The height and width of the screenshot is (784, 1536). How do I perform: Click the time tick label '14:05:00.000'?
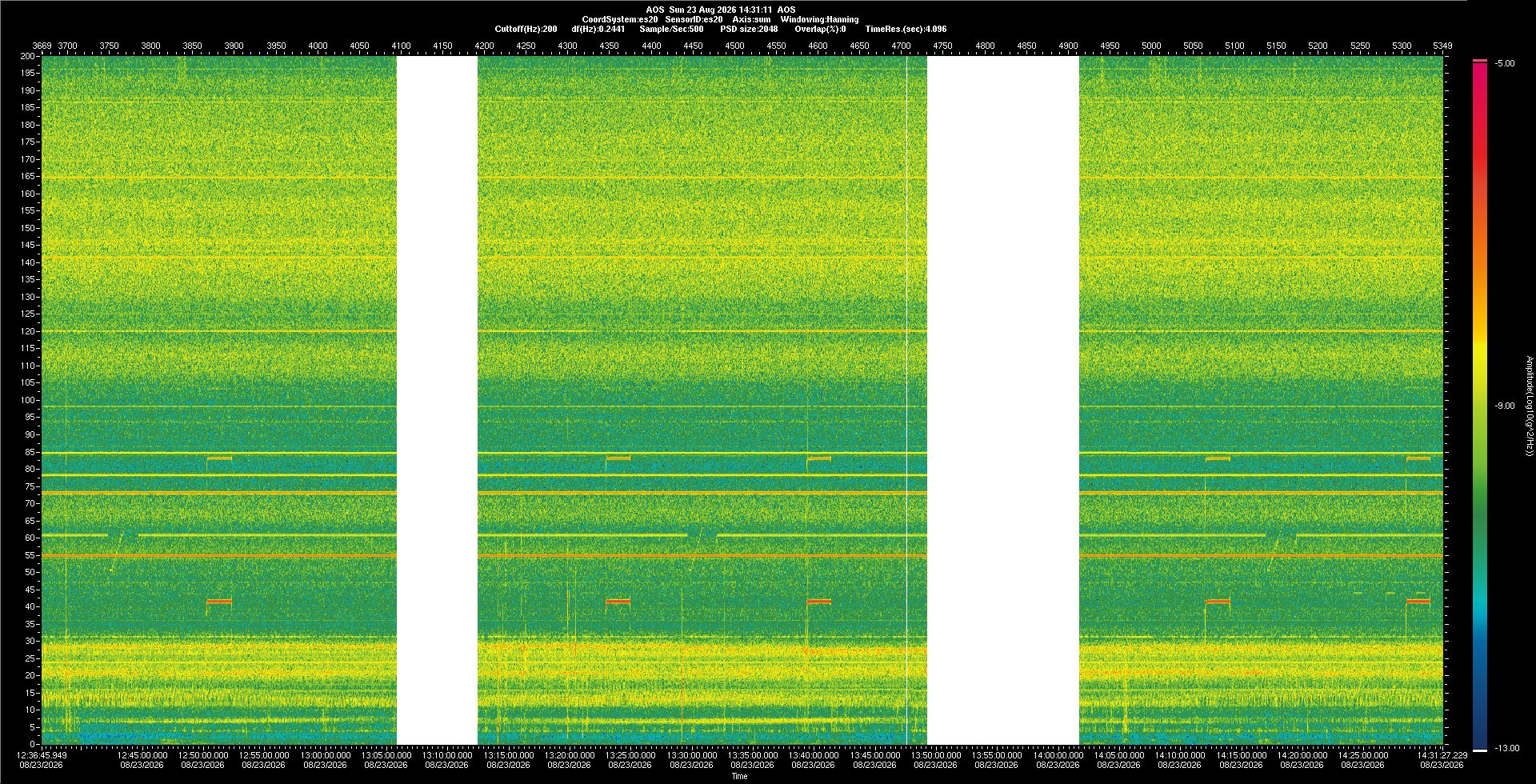click(1118, 754)
